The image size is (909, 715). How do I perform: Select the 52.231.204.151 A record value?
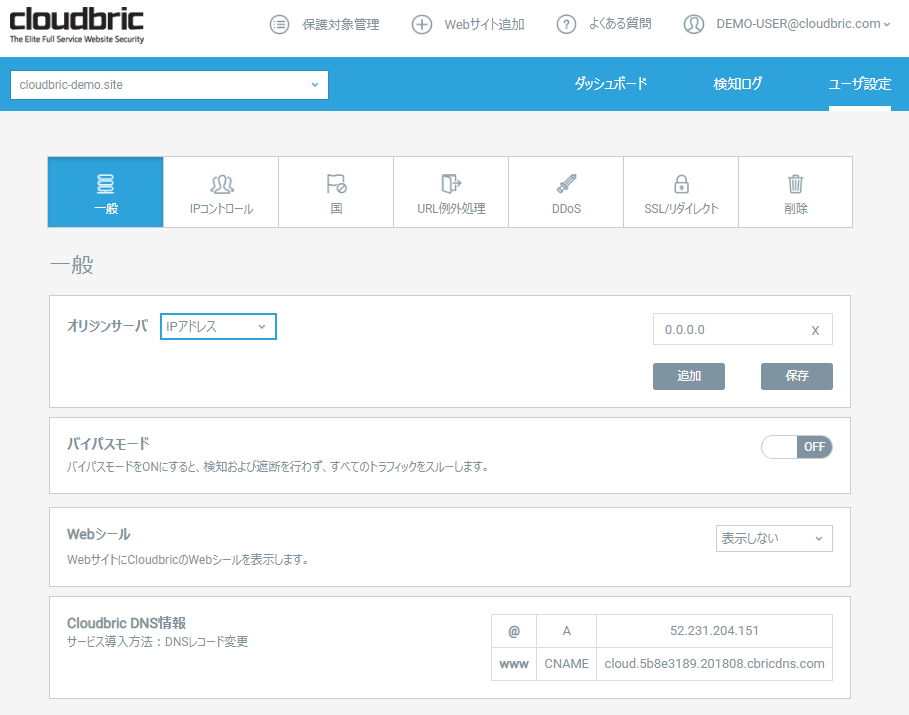click(714, 631)
